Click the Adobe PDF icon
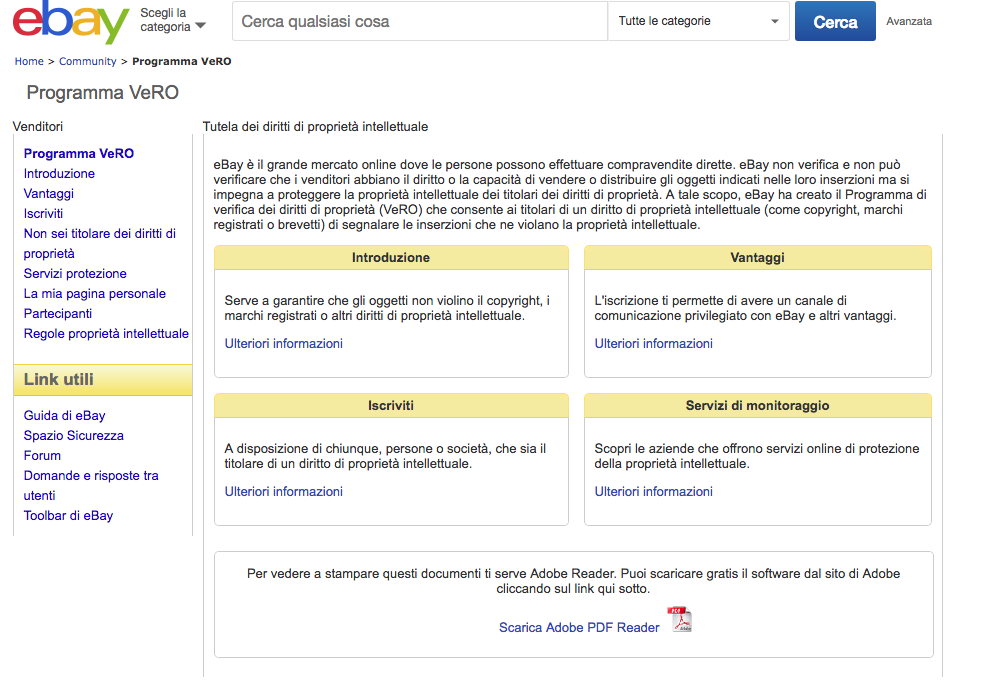 click(680, 620)
